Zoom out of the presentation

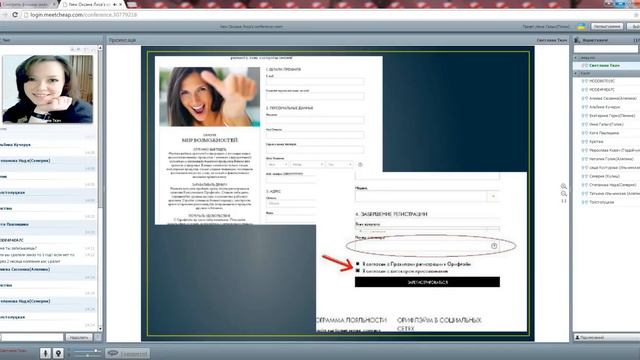564,194
